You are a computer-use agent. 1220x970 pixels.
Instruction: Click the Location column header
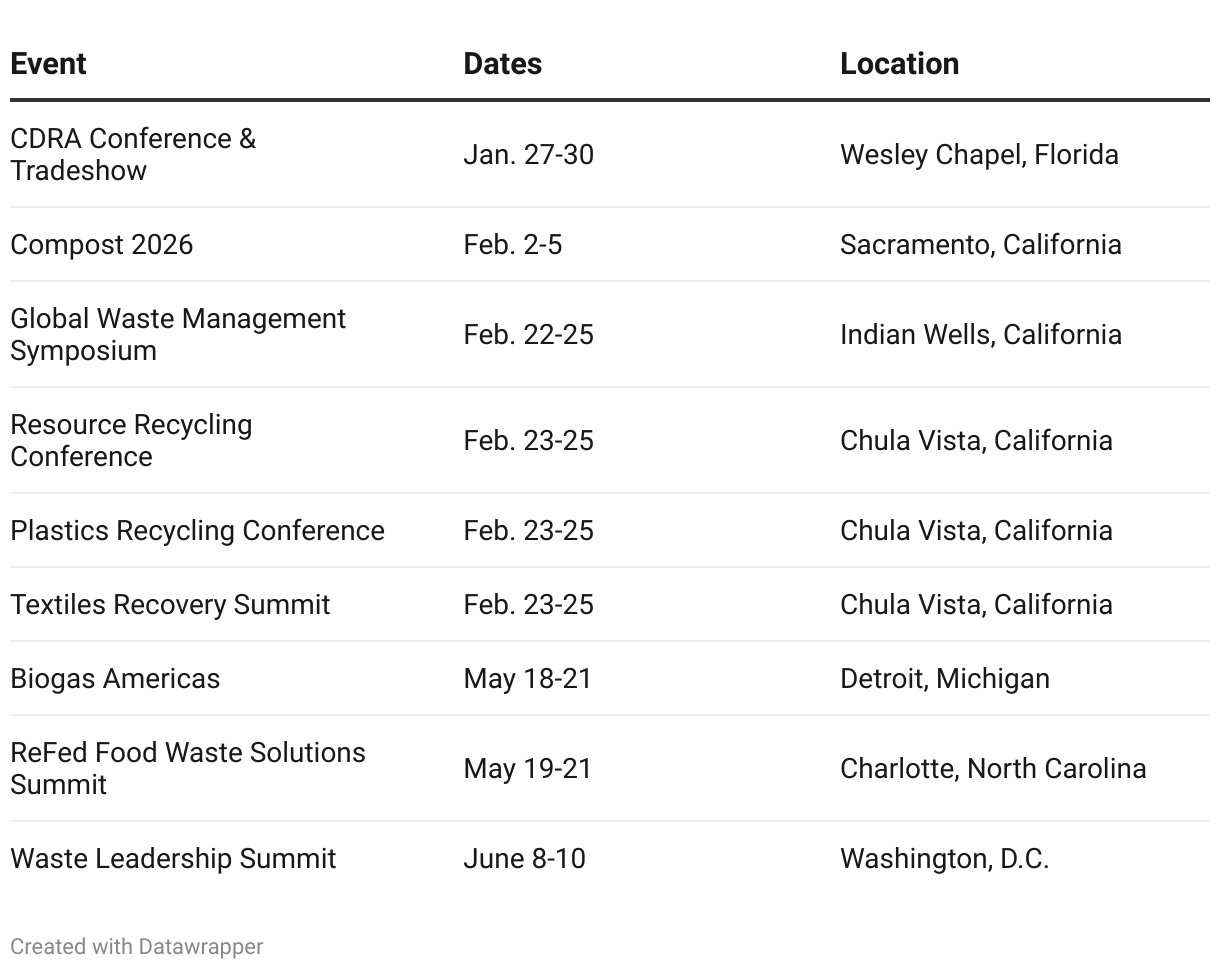(x=899, y=64)
